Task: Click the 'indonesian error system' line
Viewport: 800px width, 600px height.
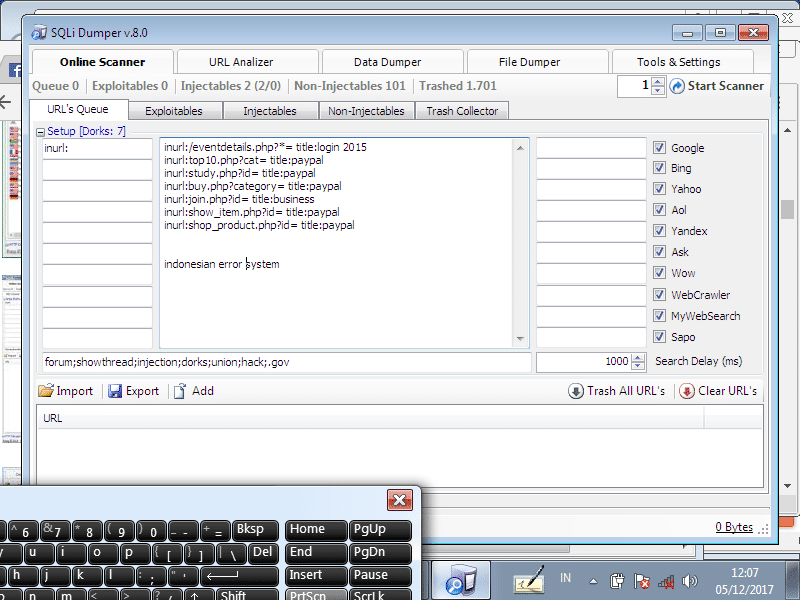Action: coord(221,264)
